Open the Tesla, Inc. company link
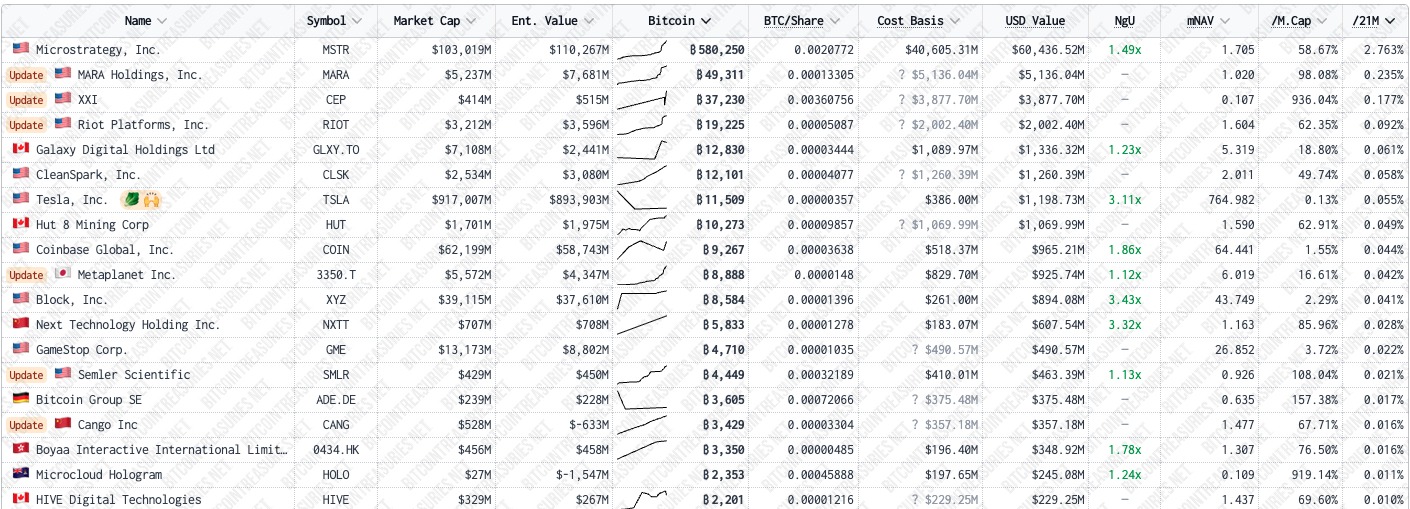Screen dimensions: 1410x509 72,199
